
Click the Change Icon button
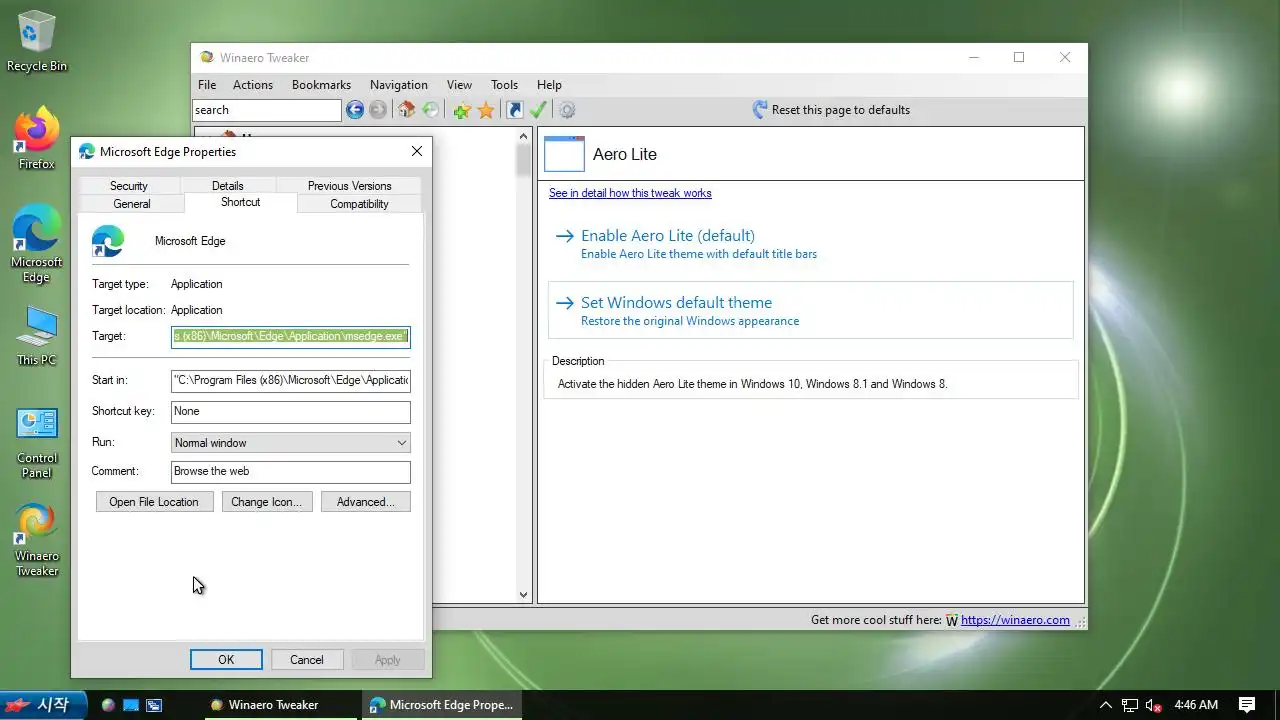coord(266,502)
